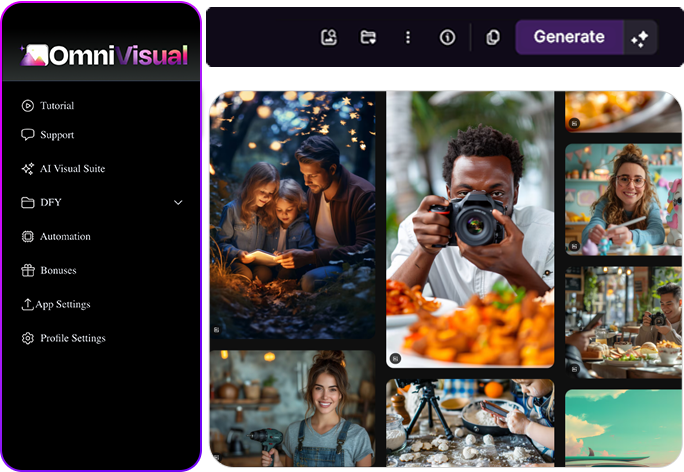This screenshot has width=684, height=472.
Task: Select AI Visual Suite in sidebar
Action: [71, 169]
